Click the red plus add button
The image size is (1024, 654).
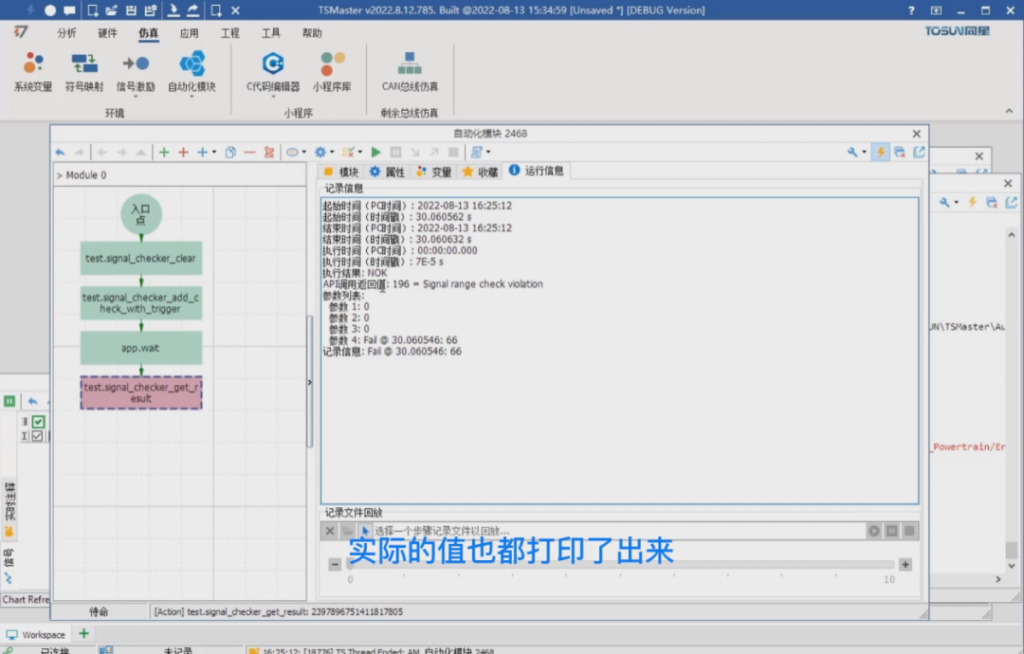tap(184, 152)
